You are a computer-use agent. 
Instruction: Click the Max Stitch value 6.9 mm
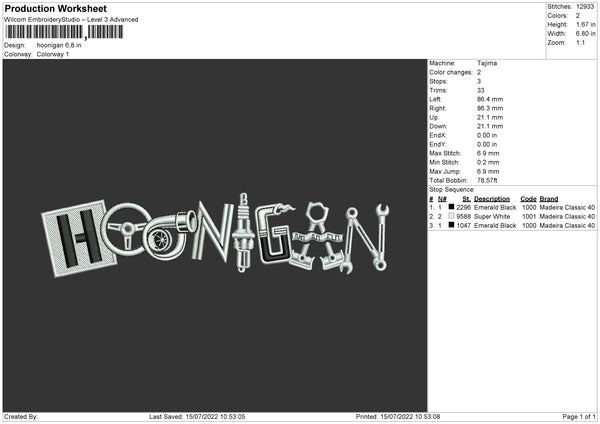click(x=488, y=153)
